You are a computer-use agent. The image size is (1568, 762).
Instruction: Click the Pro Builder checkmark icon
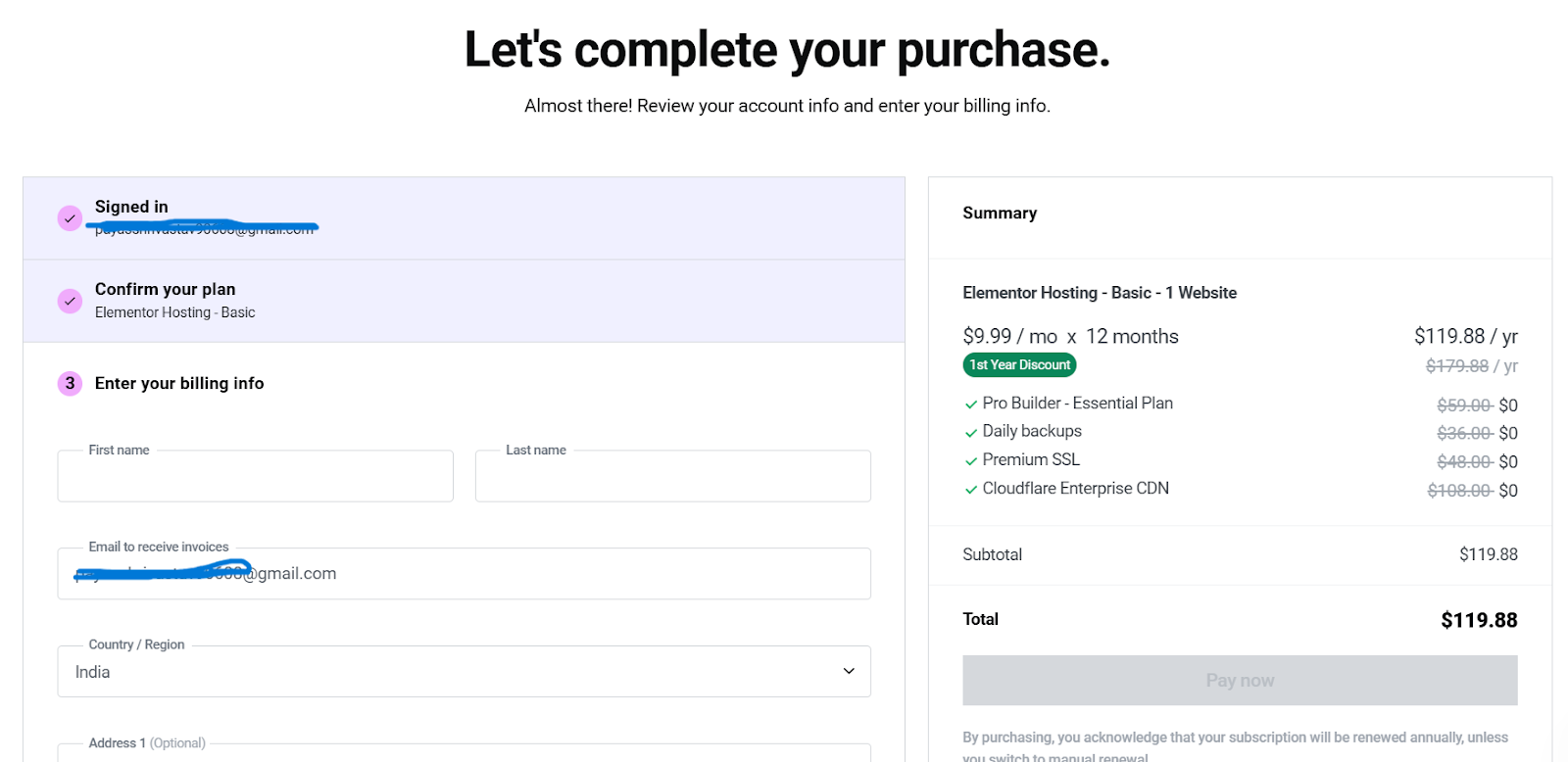click(x=970, y=405)
